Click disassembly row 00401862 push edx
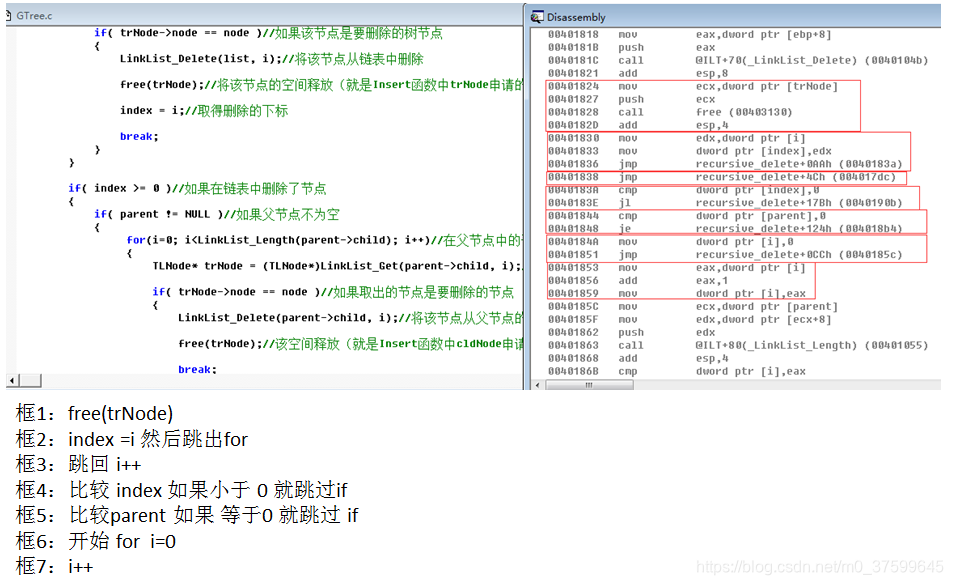This screenshot has width=953, height=585. (x=631, y=332)
